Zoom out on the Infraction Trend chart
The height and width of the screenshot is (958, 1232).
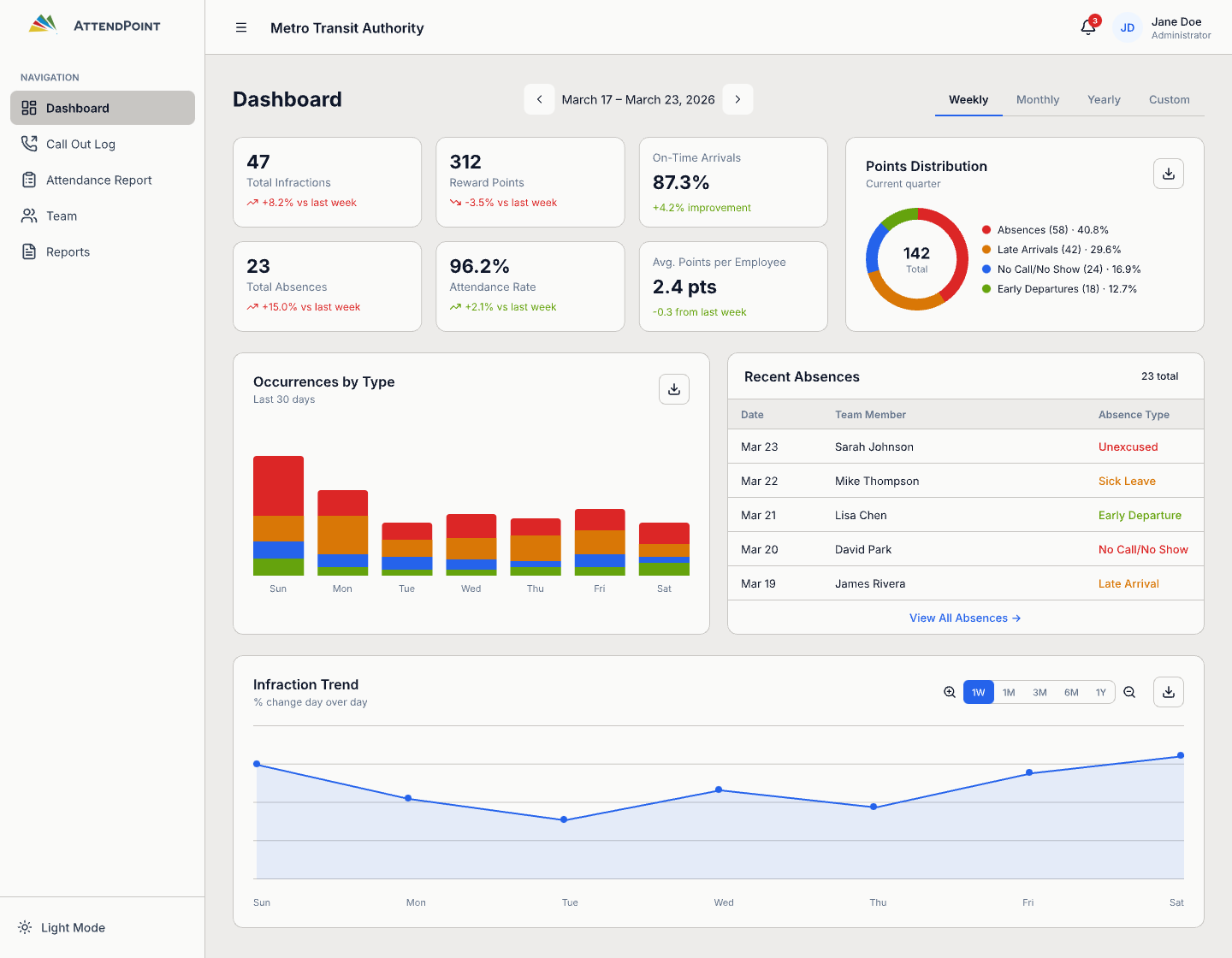coord(1129,692)
